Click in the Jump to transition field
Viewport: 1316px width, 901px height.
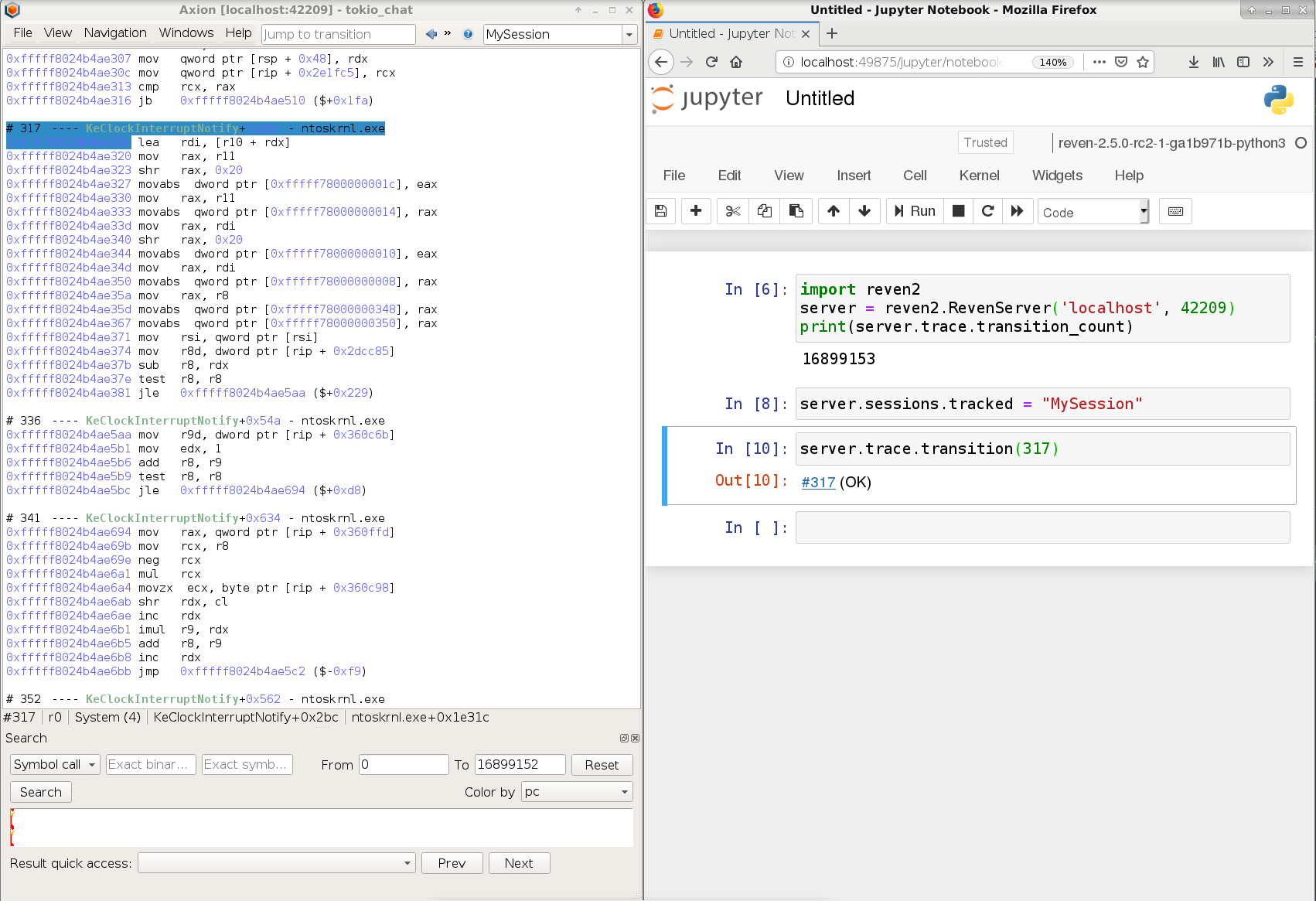[338, 34]
